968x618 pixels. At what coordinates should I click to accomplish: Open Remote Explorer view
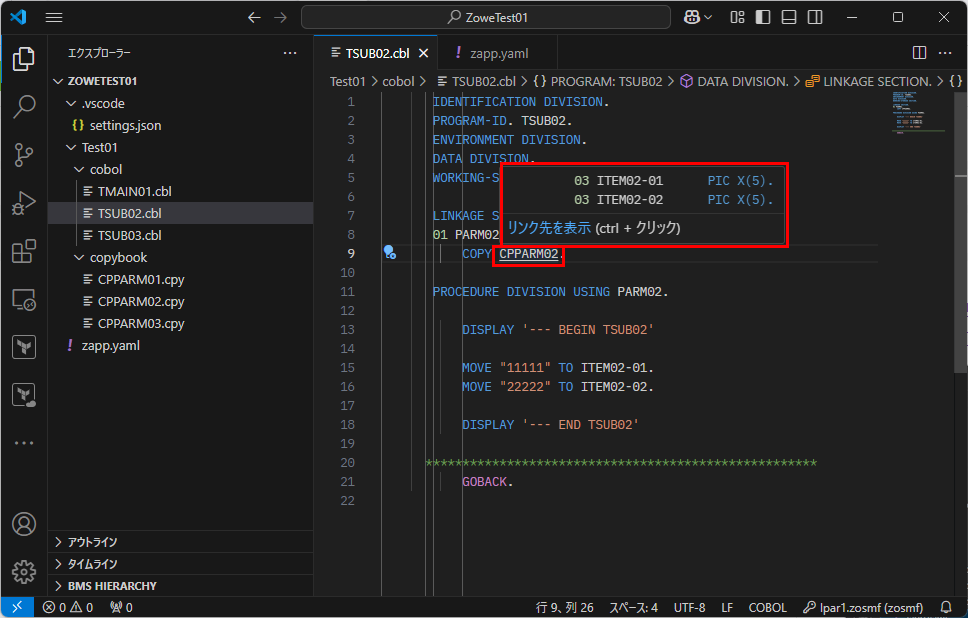[x=24, y=299]
